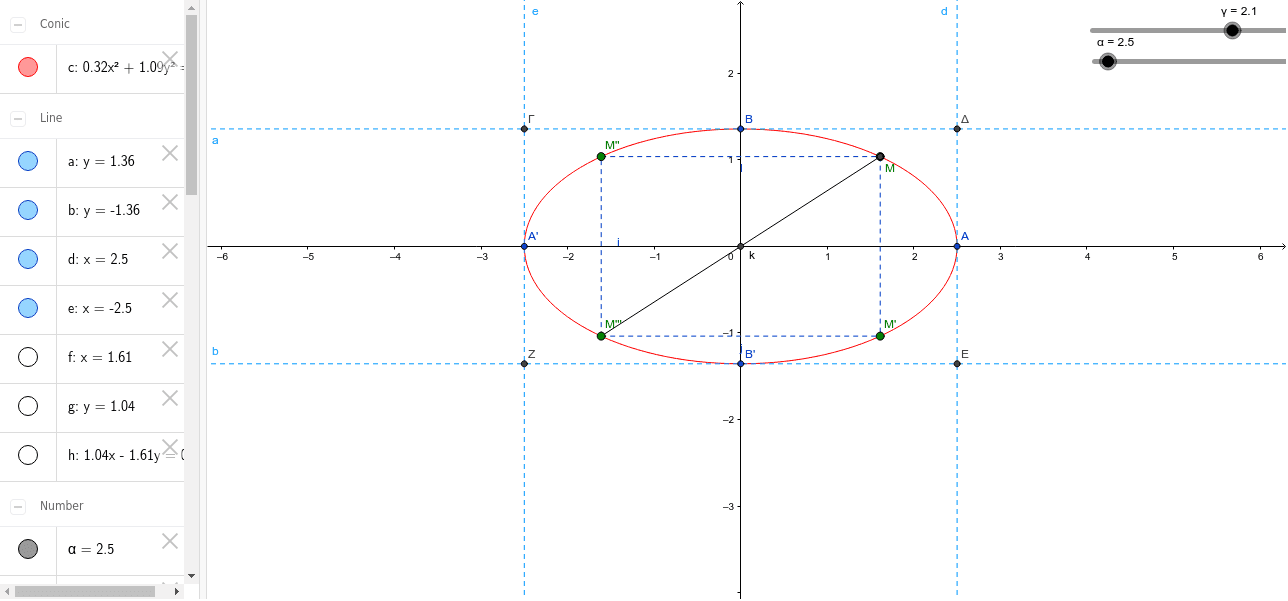Select corner point E
The width and height of the screenshot is (1288, 601).
click(957, 363)
